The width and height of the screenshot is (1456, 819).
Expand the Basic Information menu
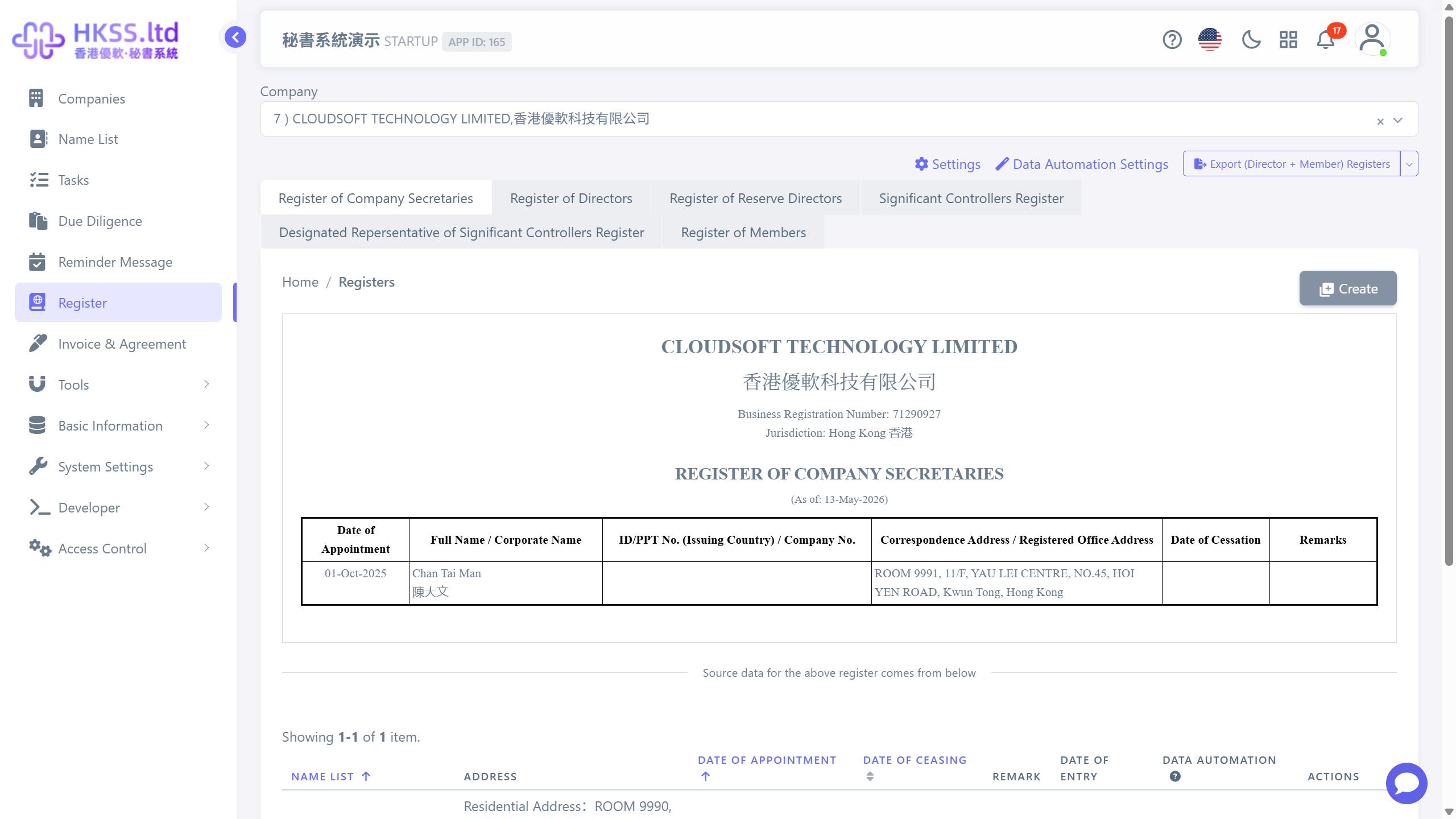click(118, 425)
